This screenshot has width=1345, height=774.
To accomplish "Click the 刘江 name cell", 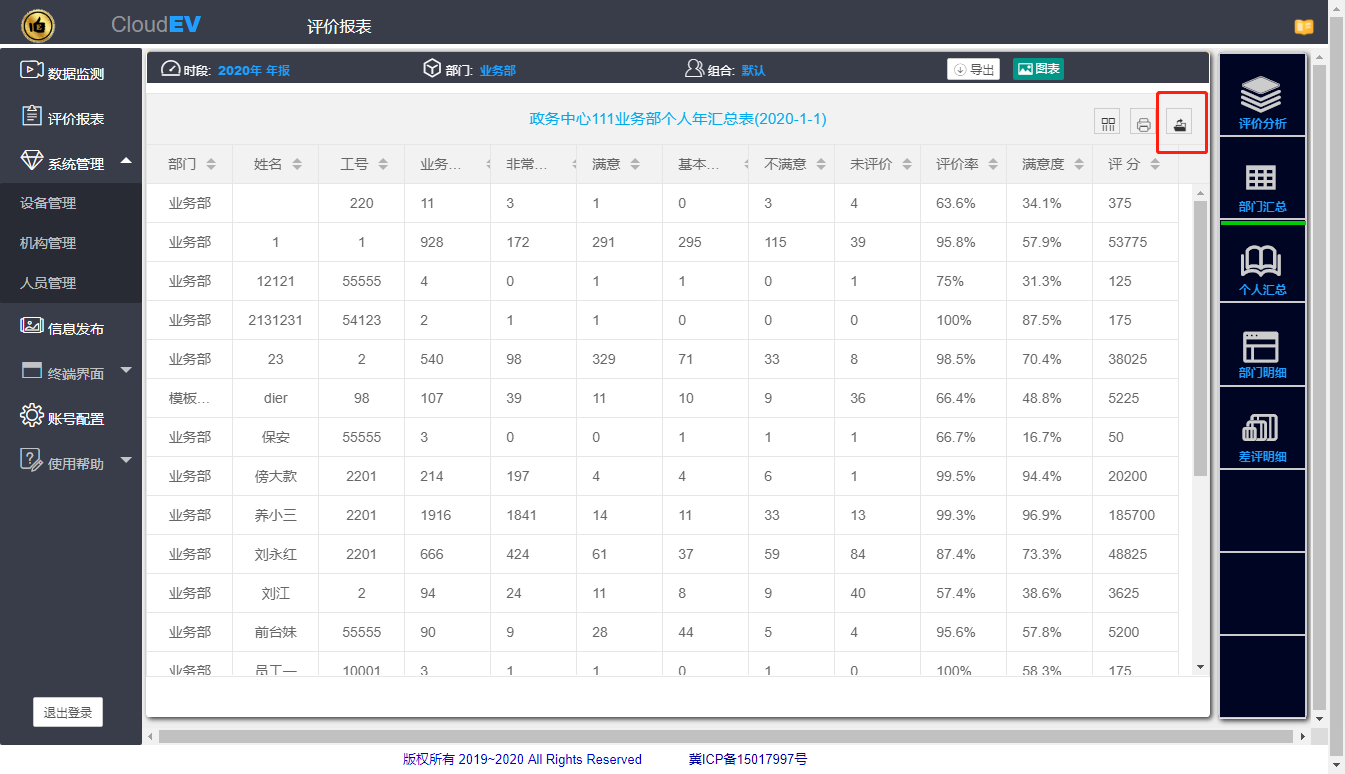I will coord(276,593).
